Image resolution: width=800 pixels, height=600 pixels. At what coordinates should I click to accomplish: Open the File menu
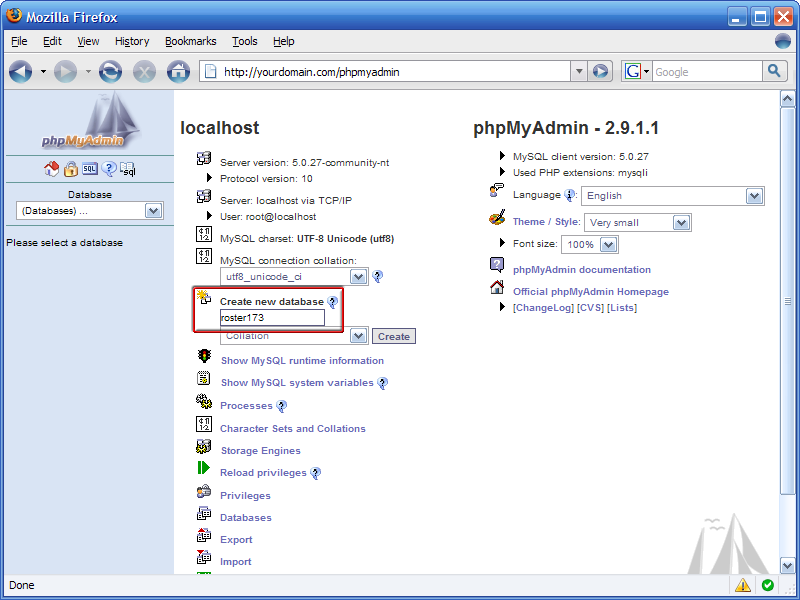(x=19, y=41)
